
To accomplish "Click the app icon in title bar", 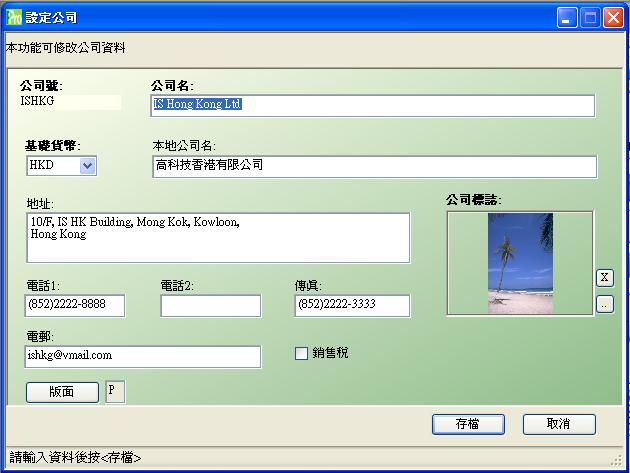I will (x=13, y=17).
